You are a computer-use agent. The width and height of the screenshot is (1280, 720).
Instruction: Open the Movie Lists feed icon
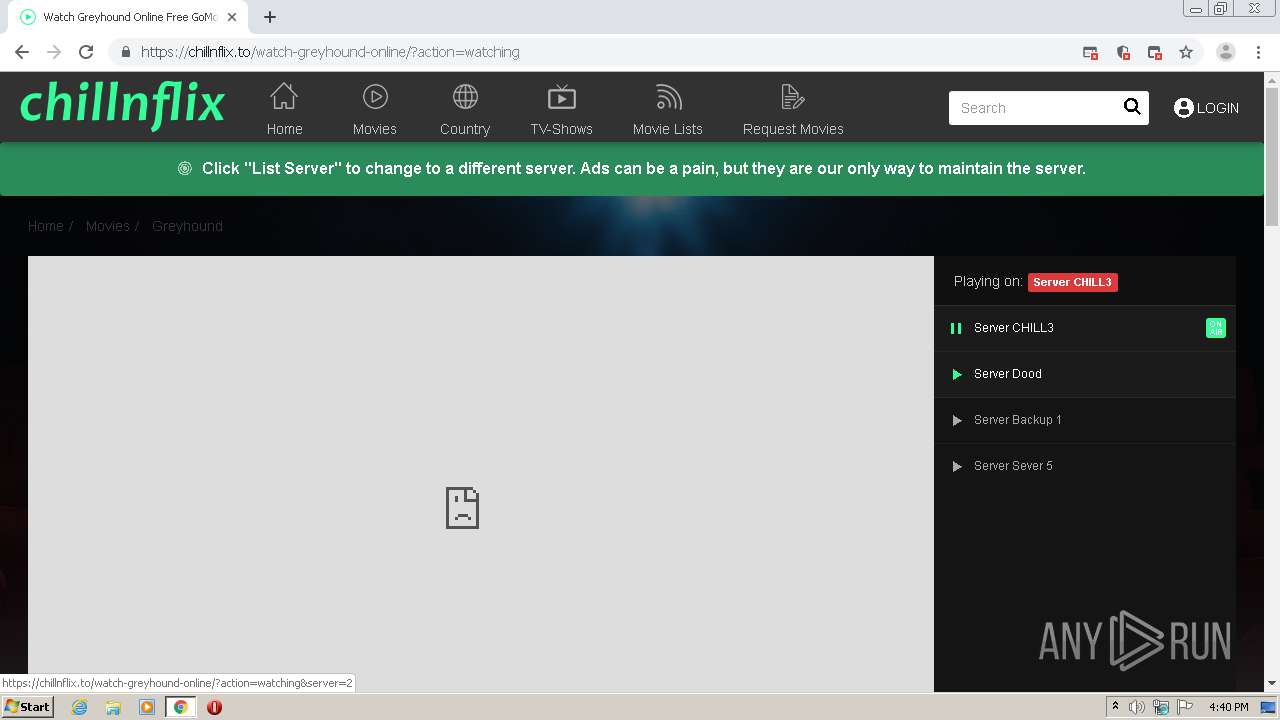(668, 97)
